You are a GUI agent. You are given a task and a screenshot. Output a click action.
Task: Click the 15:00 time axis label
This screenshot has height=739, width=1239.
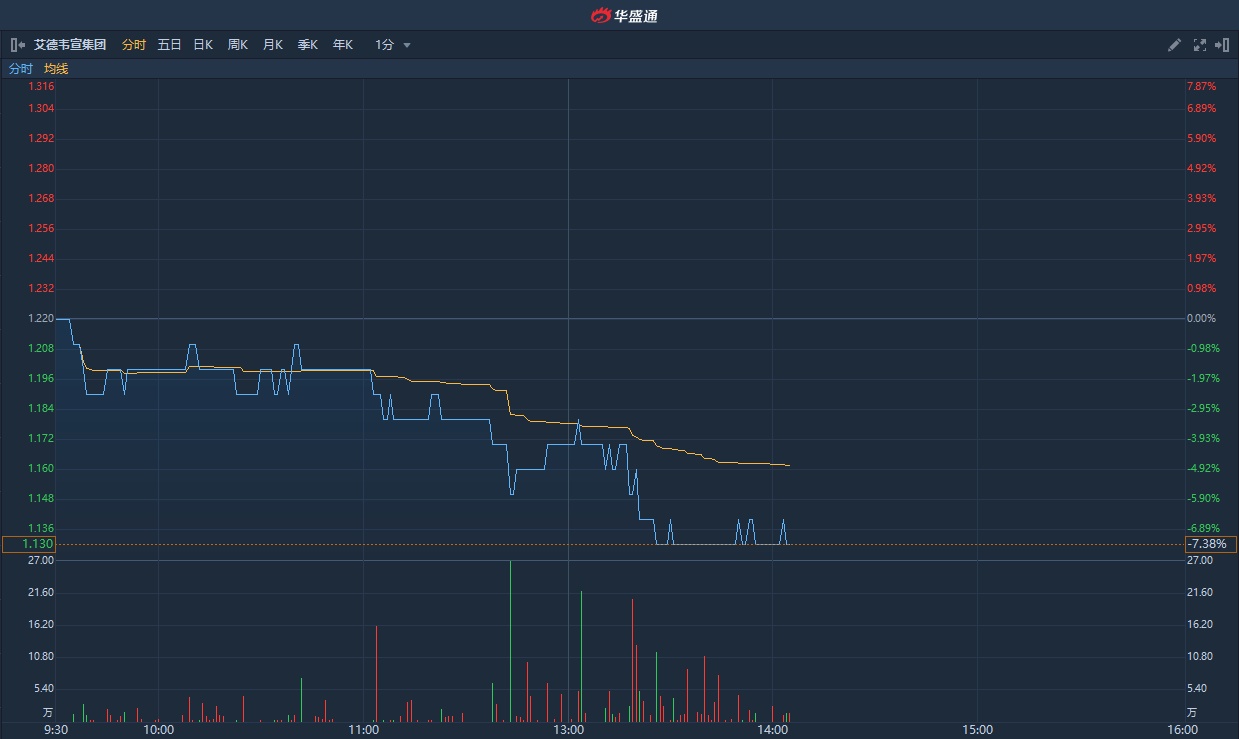coord(978,730)
